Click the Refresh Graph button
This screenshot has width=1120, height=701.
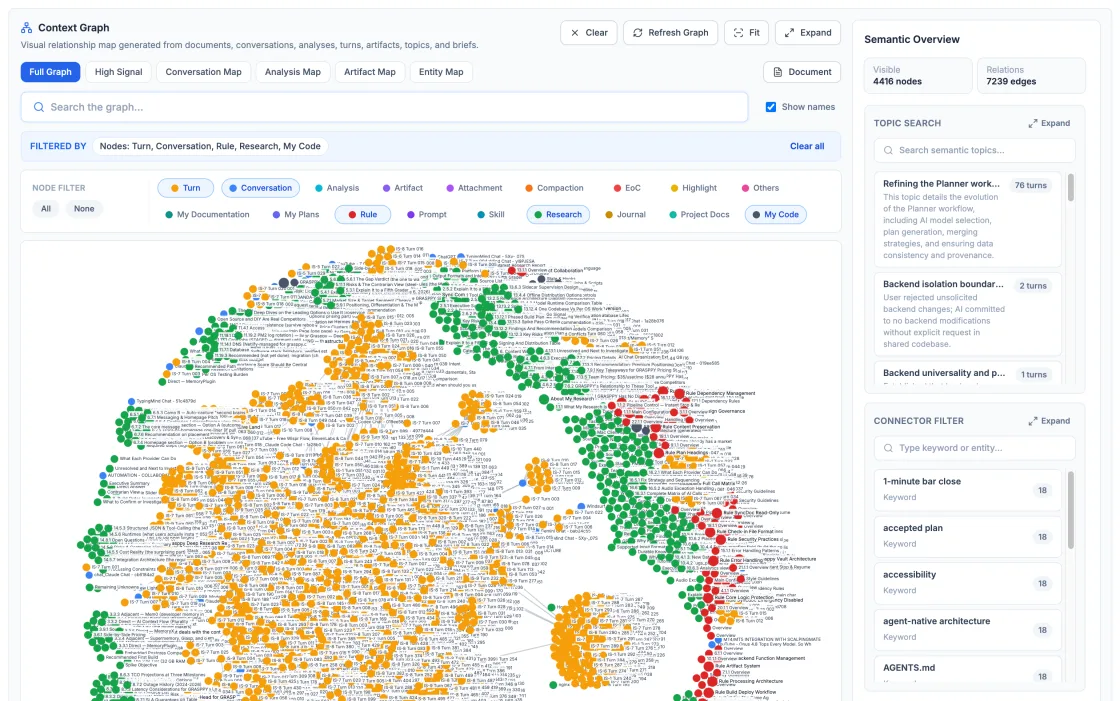670,33
